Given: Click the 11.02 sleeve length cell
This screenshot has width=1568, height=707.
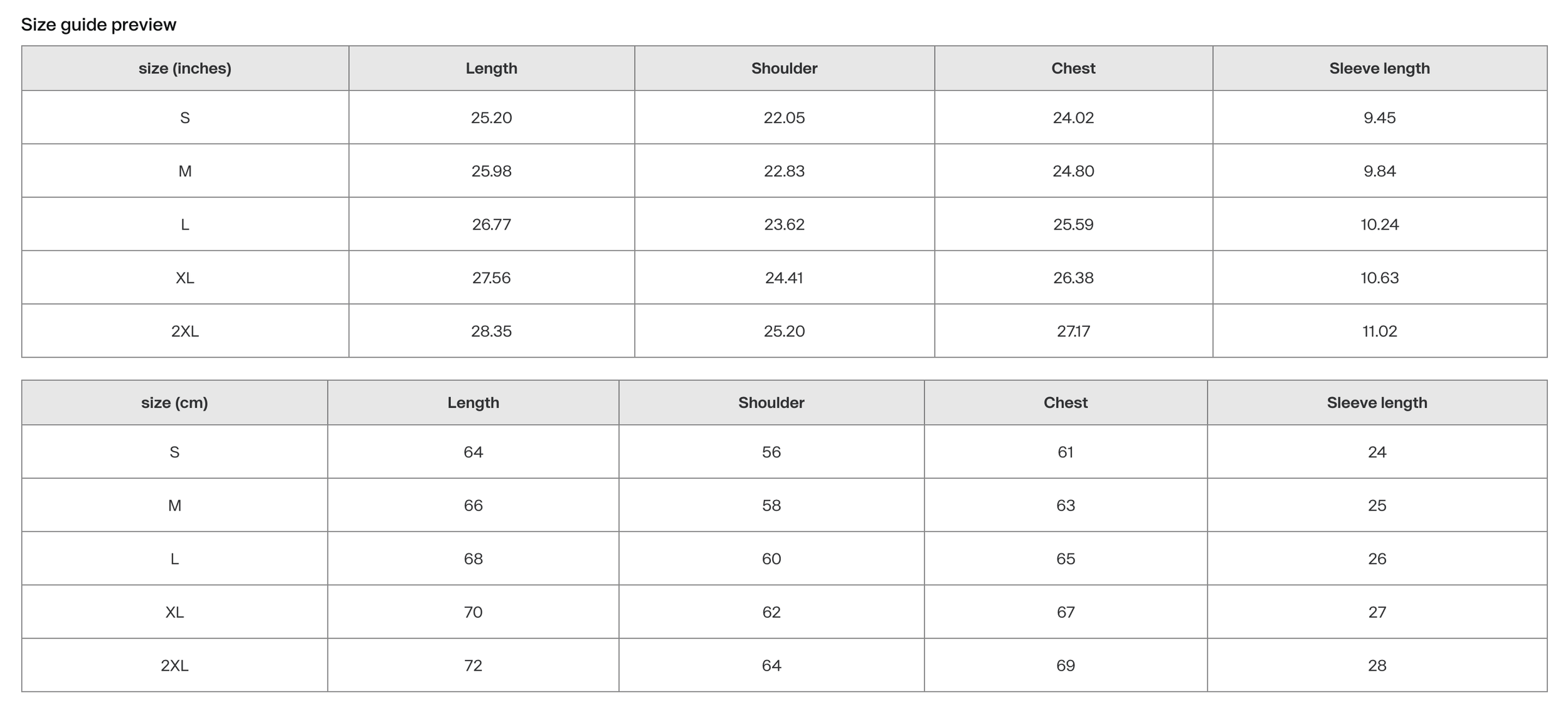Looking at the screenshot, I should [1380, 331].
